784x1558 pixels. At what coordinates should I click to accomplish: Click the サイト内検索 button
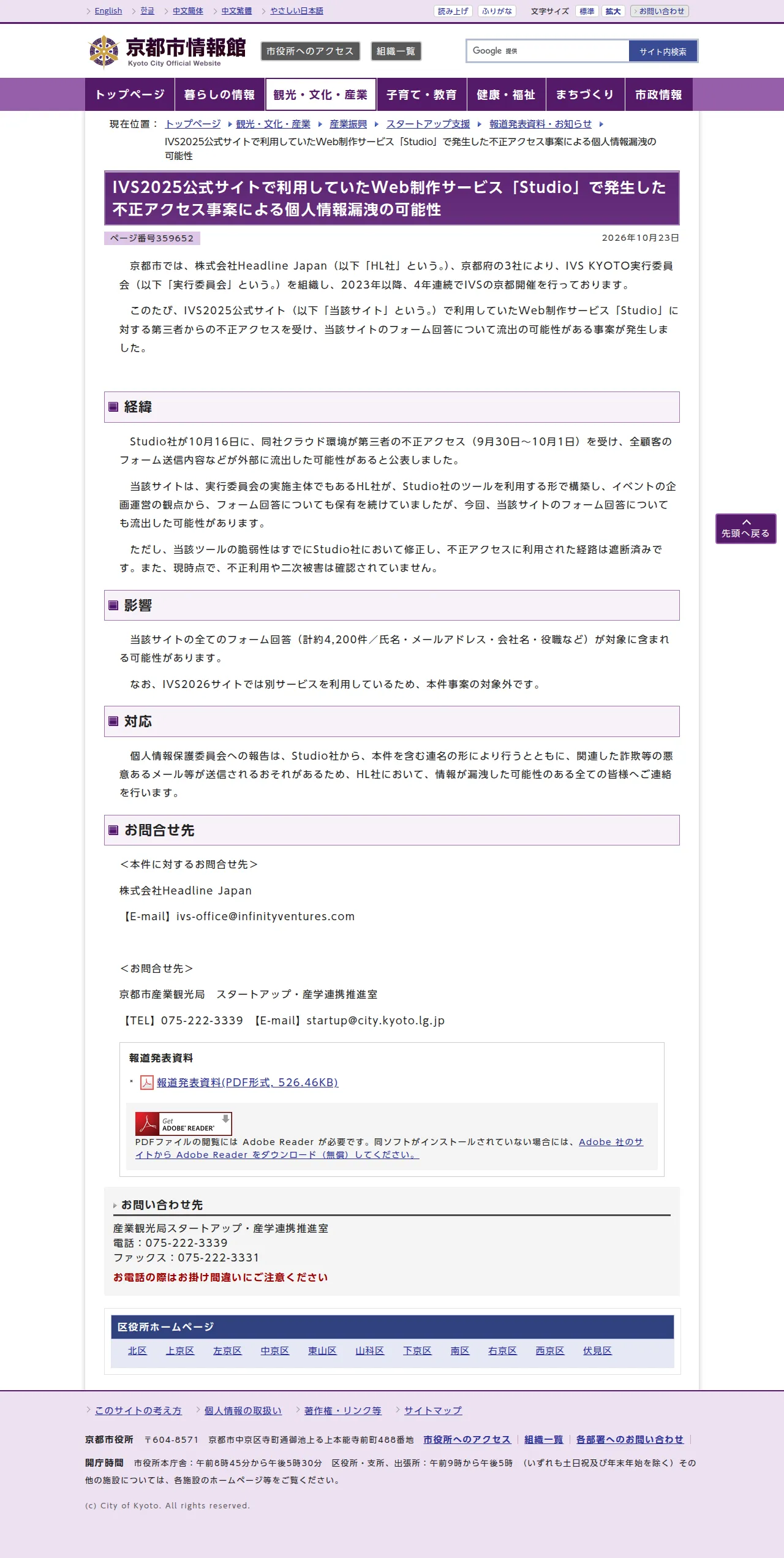click(663, 51)
